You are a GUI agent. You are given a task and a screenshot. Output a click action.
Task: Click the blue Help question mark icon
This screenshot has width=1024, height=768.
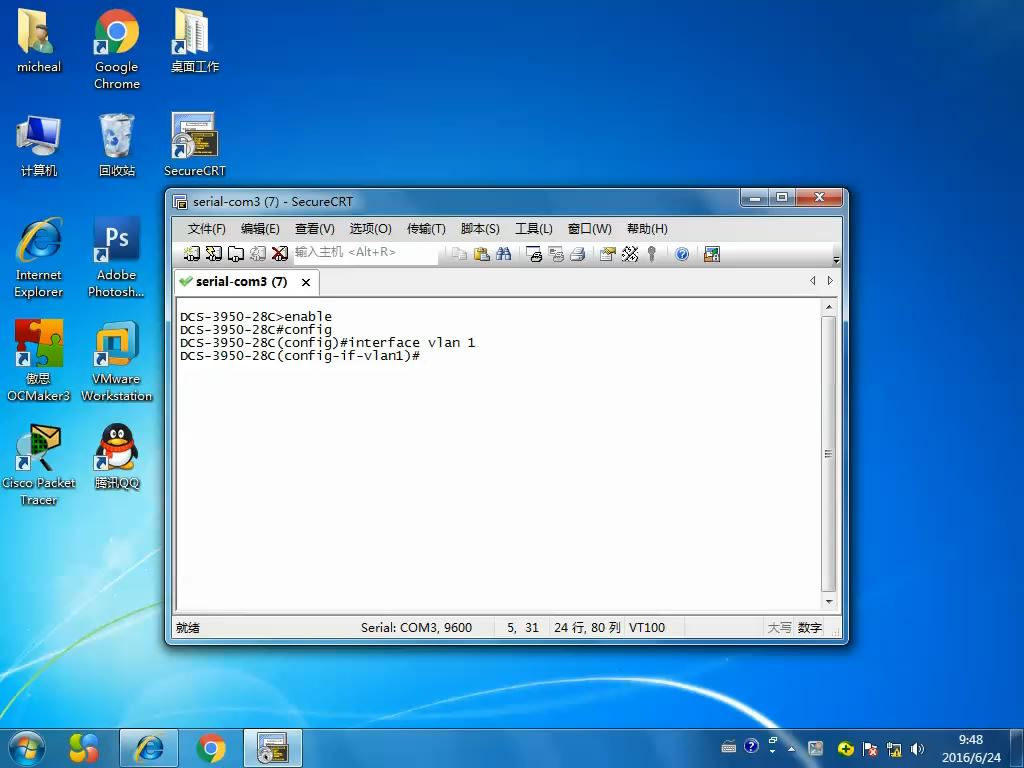(682, 254)
